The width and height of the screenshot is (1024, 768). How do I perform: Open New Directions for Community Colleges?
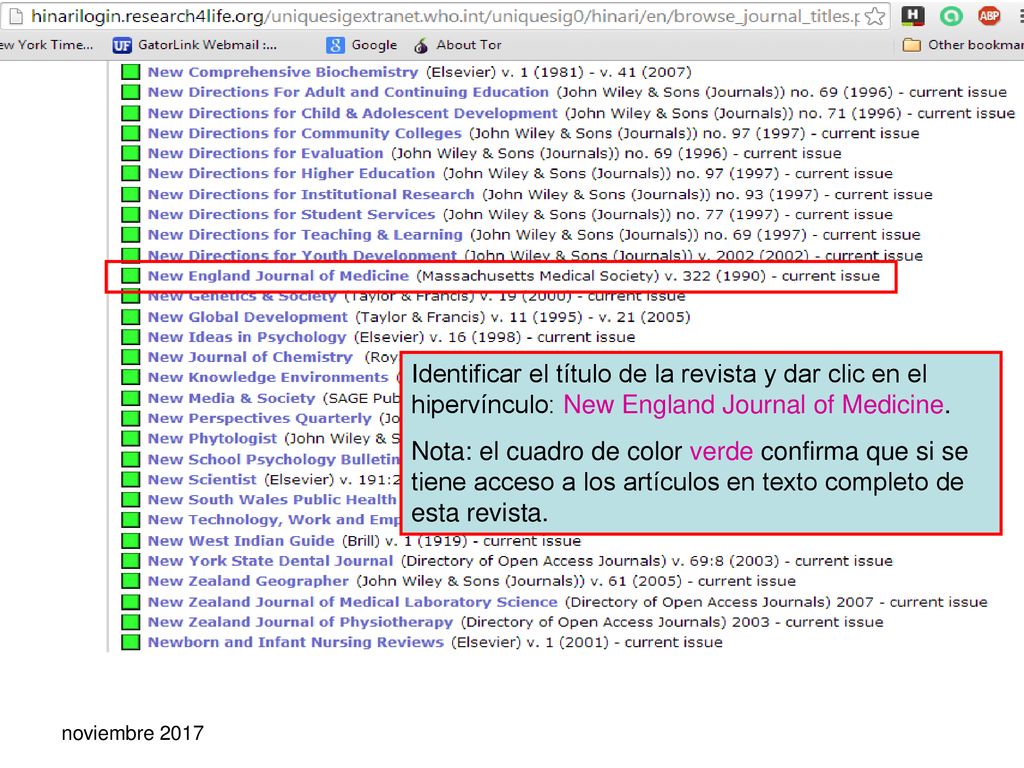pos(304,133)
